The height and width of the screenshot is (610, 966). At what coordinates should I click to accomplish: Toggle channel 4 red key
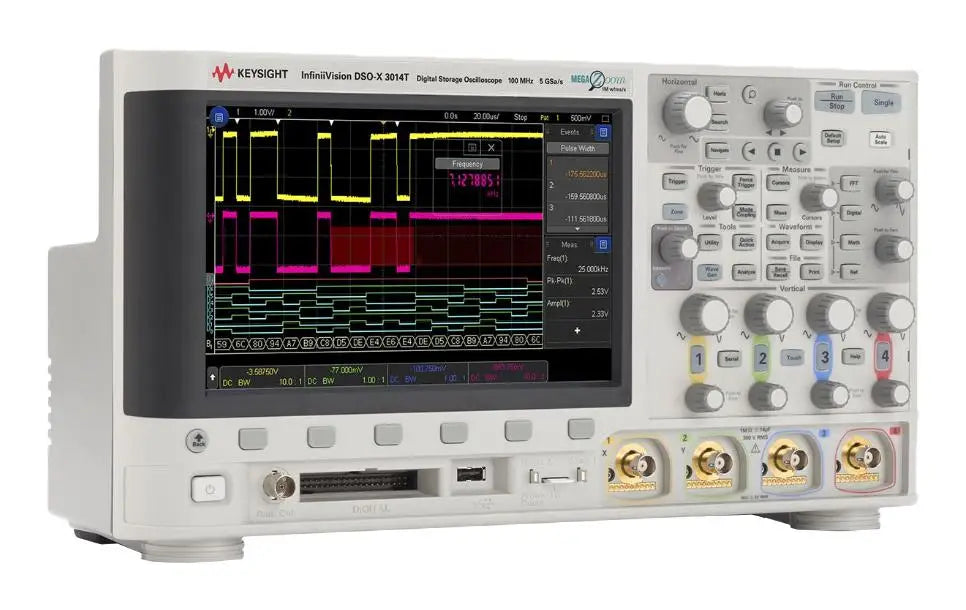[x=885, y=356]
